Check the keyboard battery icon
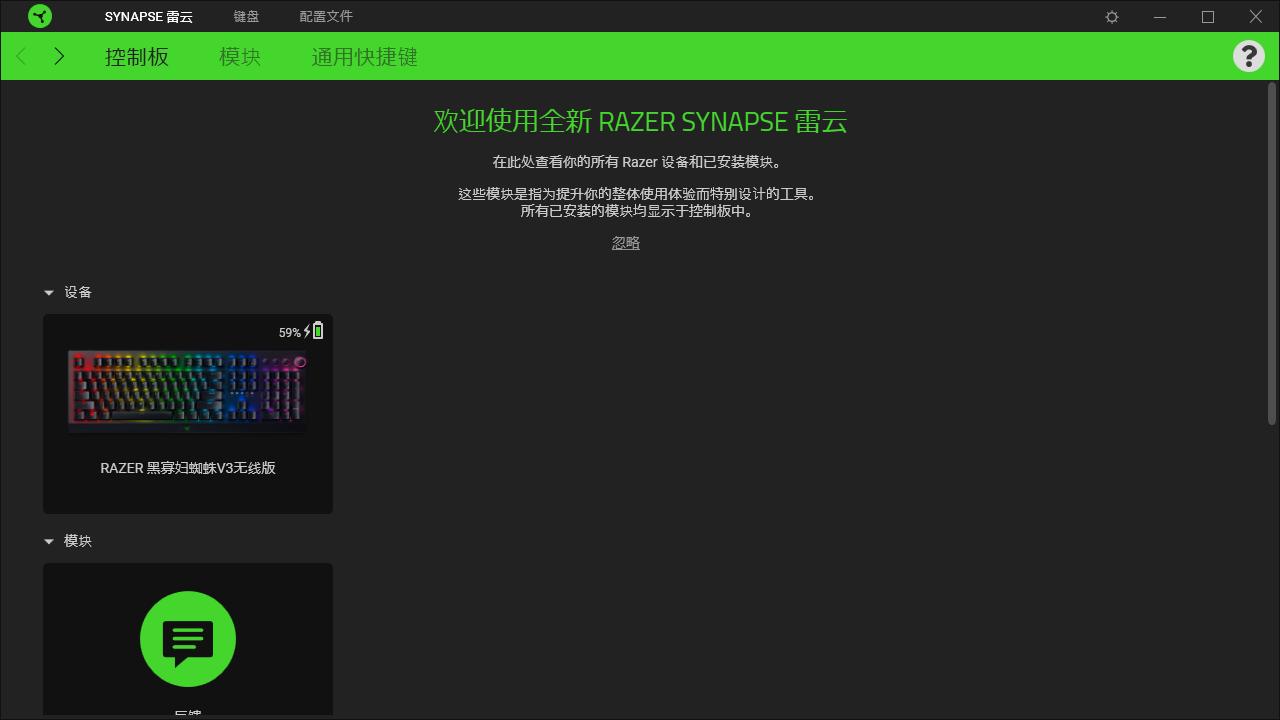The width and height of the screenshot is (1280, 720). [317, 330]
